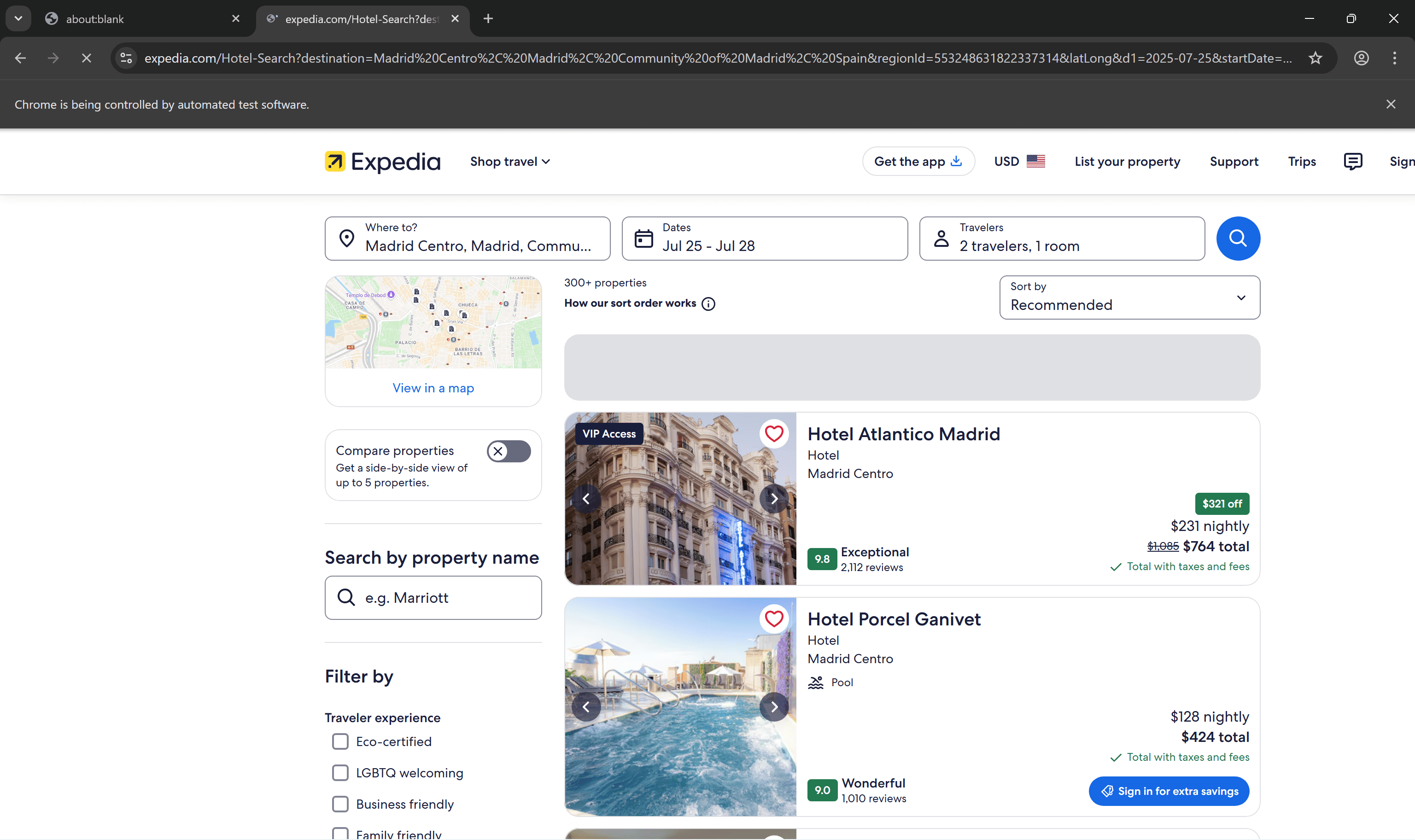Switch to the about:blank tab

point(136,19)
